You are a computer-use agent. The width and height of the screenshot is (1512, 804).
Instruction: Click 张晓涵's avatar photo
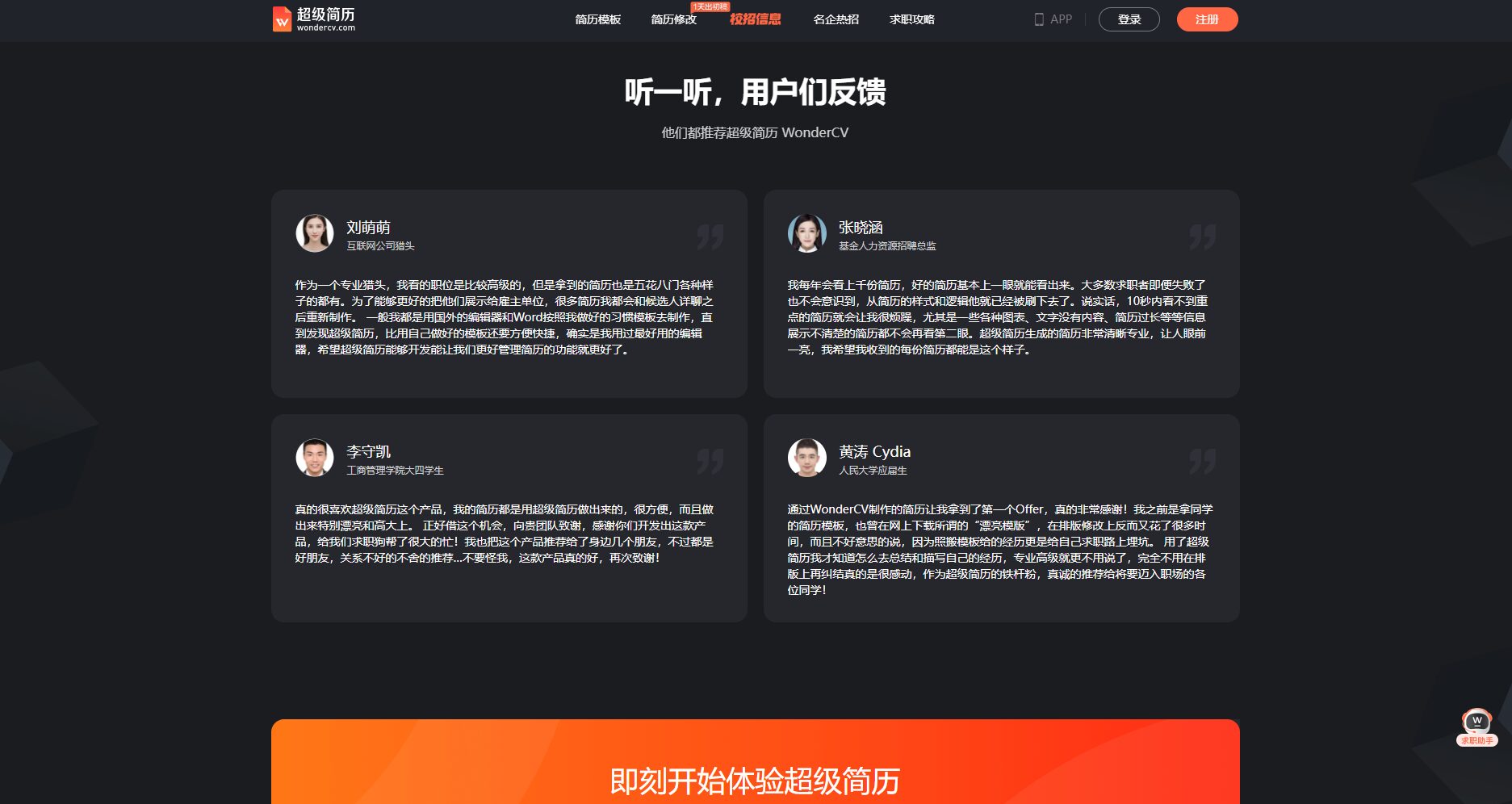click(x=806, y=233)
